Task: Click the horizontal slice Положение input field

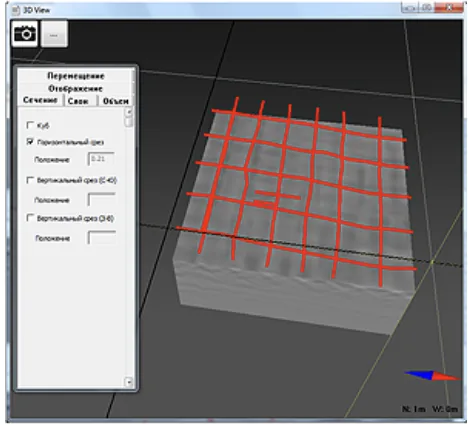Action: (x=101, y=159)
